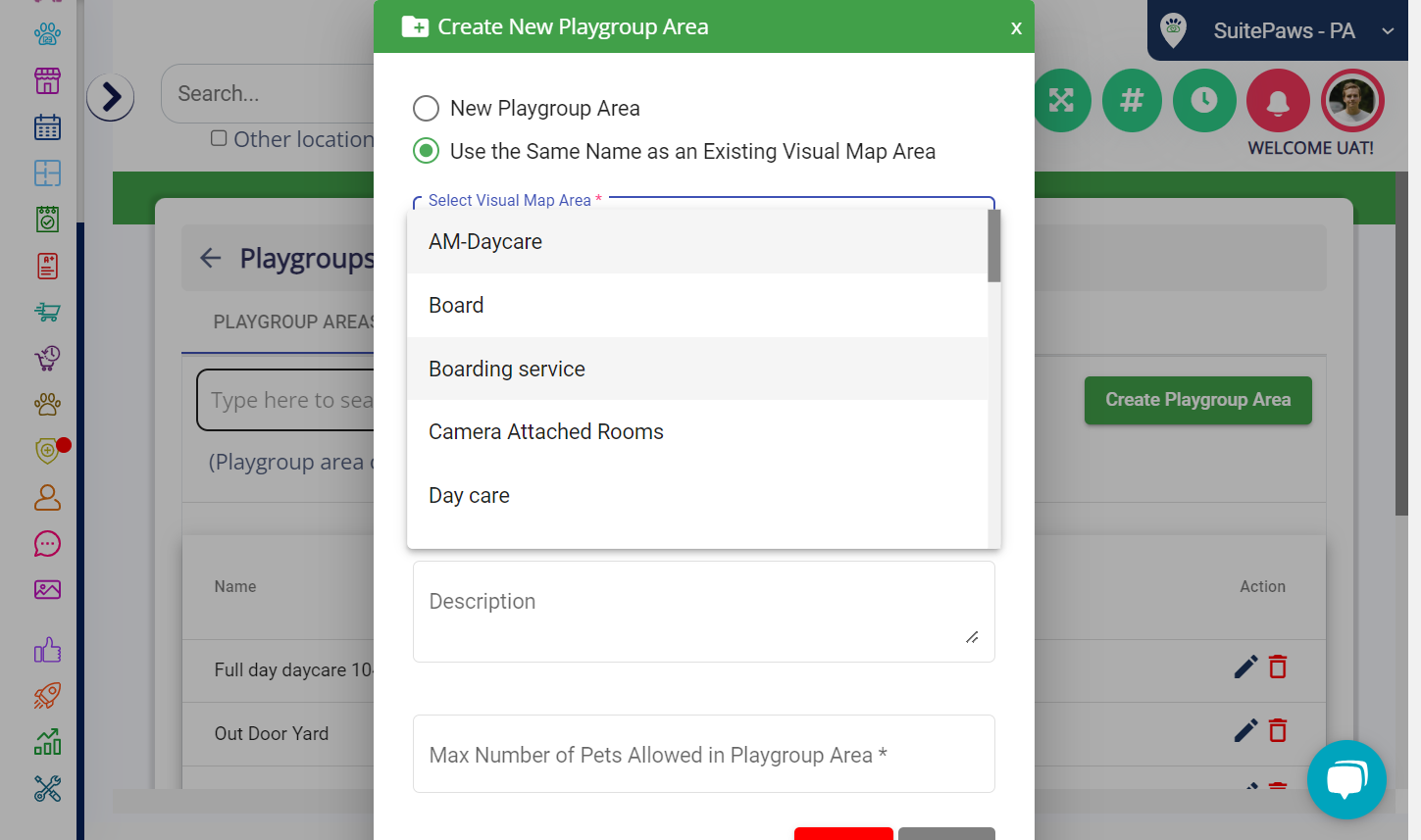Open the chat message sidebar icon
The width and height of the screenshot is (1421, 840).
(47, 544)
